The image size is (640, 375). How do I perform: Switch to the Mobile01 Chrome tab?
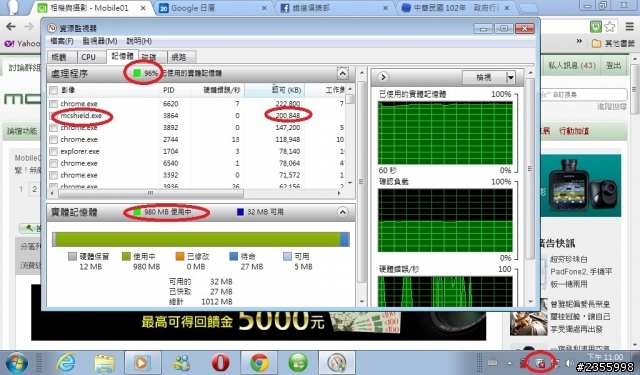coord(89,8)
